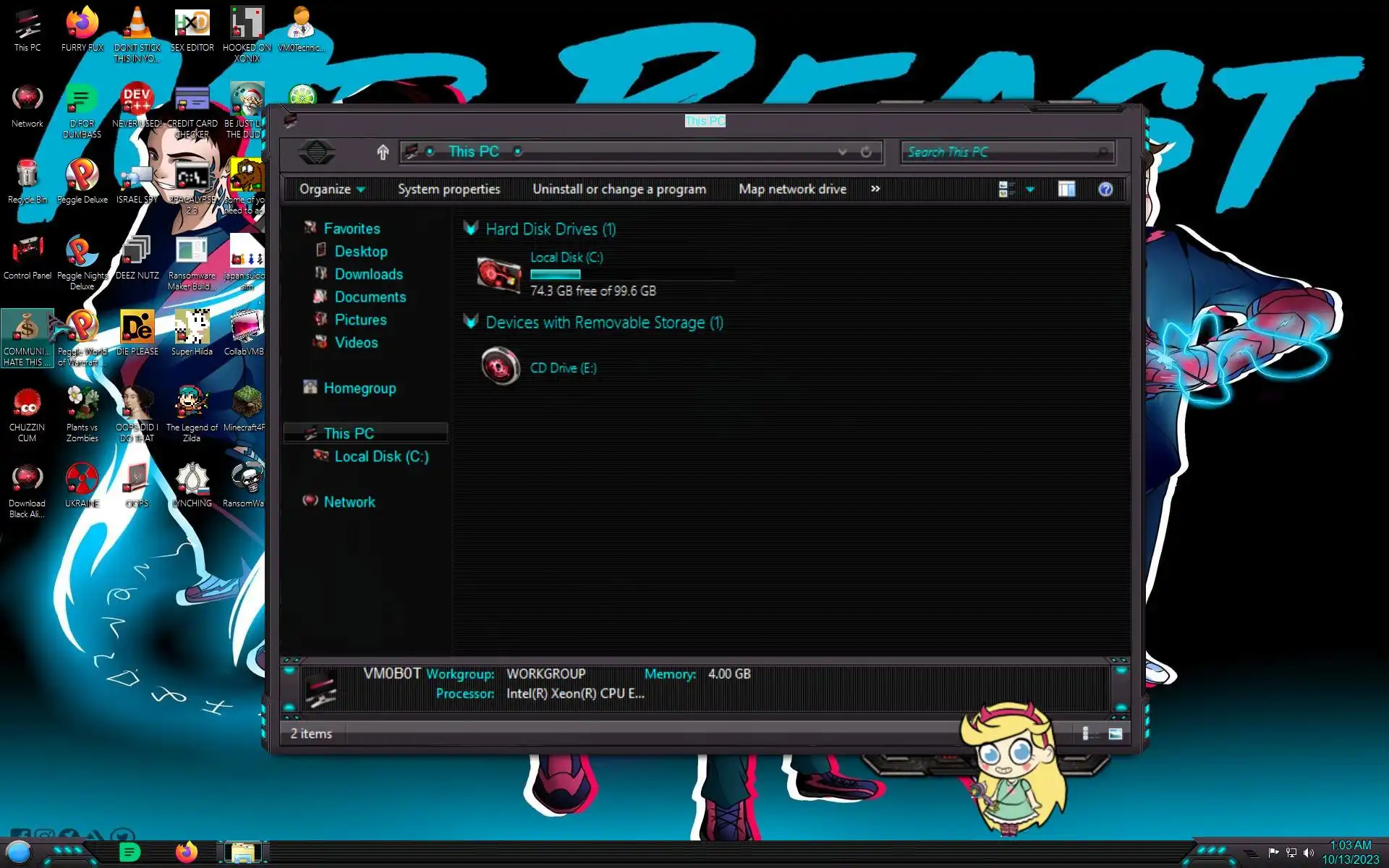
Task: Expand the address bar history dropdown
Action: (x=842, y=152)
